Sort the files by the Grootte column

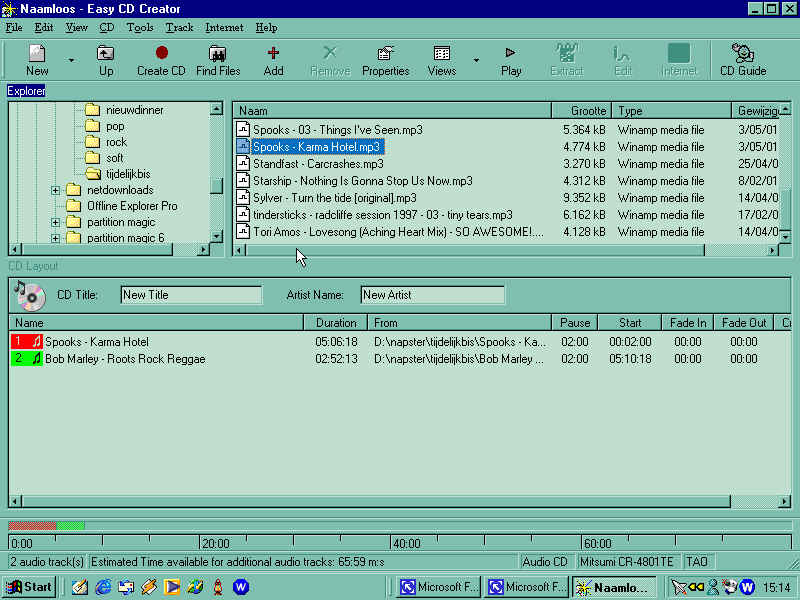click(x=587, y=111)
